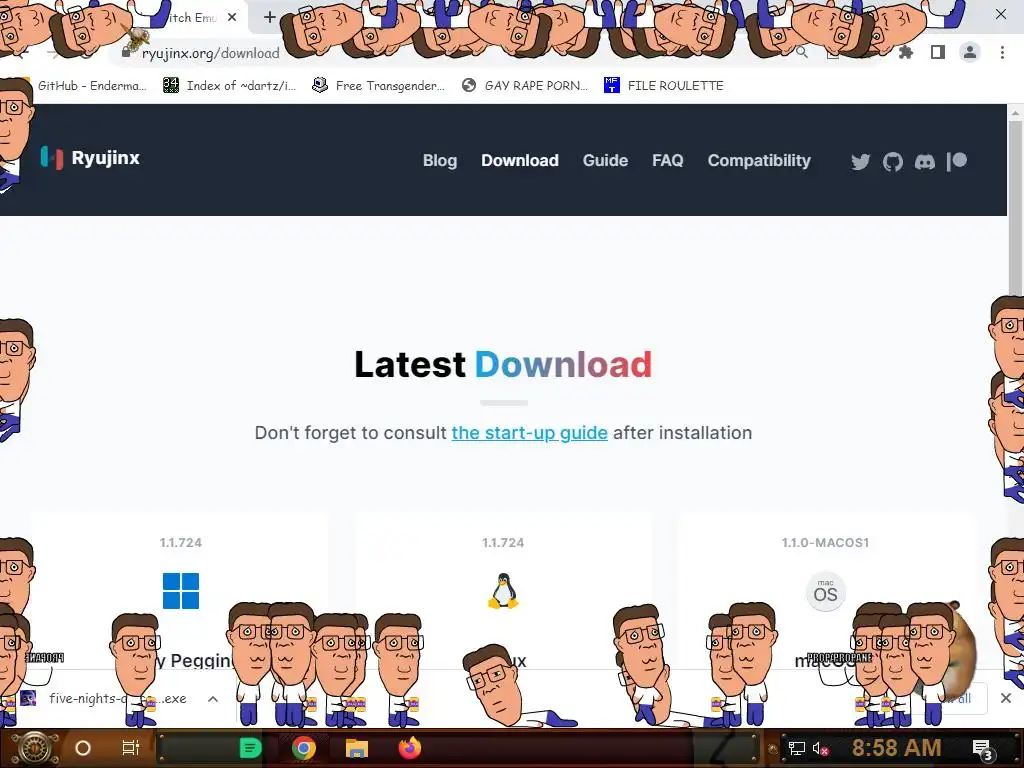Image resolution: width=1024 pixels, height=768 pixels.
Task: Open the Chrome three-dot menu
Action: pyautogui.click(x=1002, y=52)
